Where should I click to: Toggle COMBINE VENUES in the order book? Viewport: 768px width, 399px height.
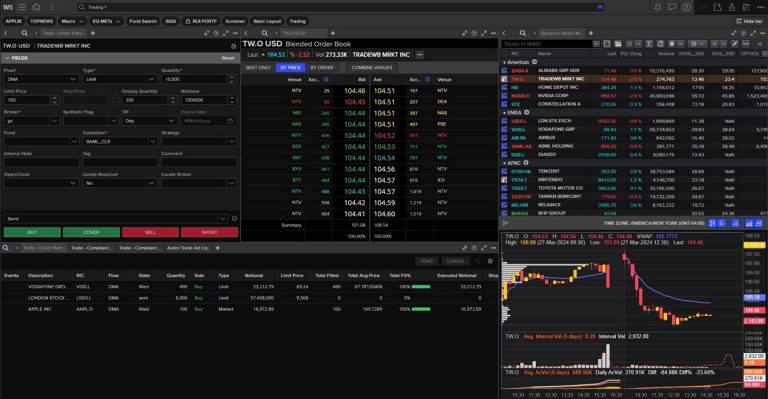coord(372,68)
